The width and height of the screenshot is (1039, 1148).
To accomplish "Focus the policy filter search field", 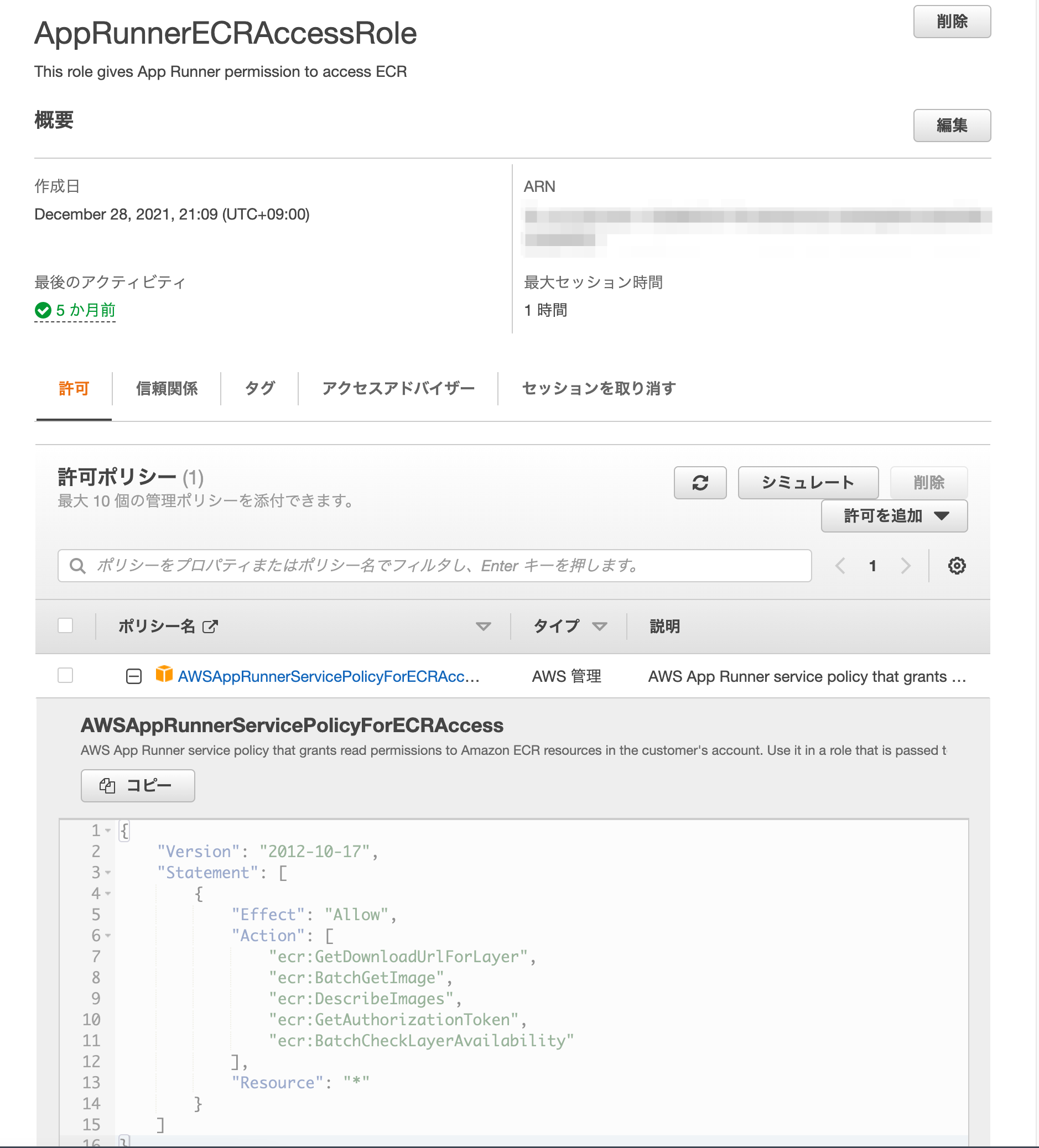I will point(435,566).
